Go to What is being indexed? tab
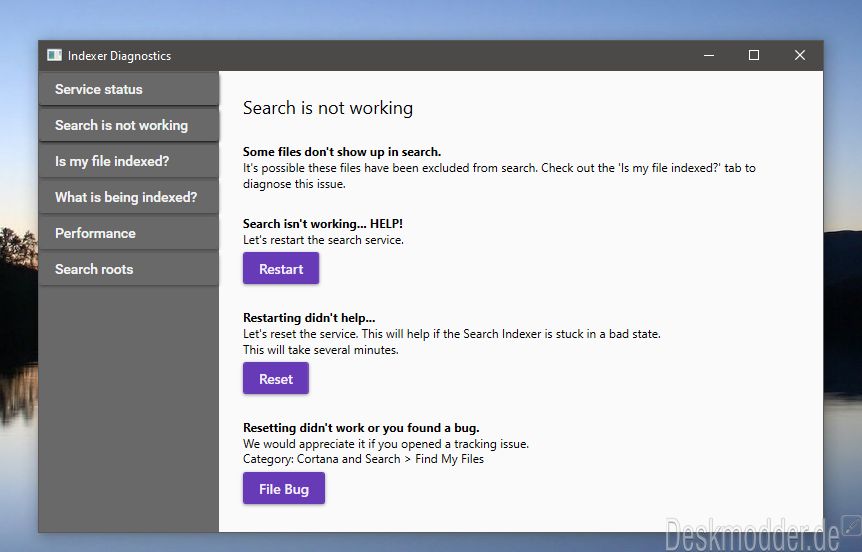 coord(128,197)
